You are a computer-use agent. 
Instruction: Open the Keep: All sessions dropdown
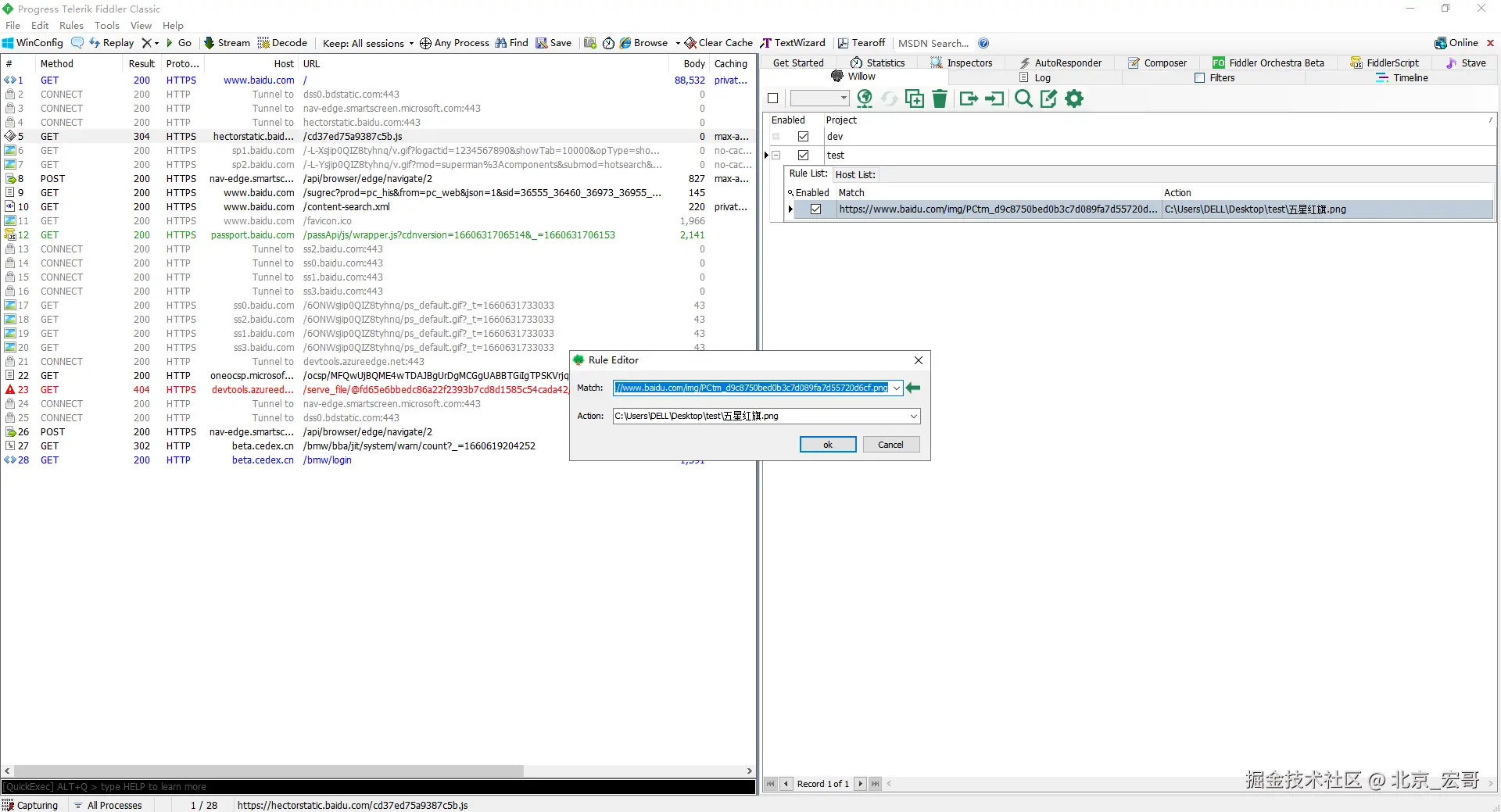point(368,43)
